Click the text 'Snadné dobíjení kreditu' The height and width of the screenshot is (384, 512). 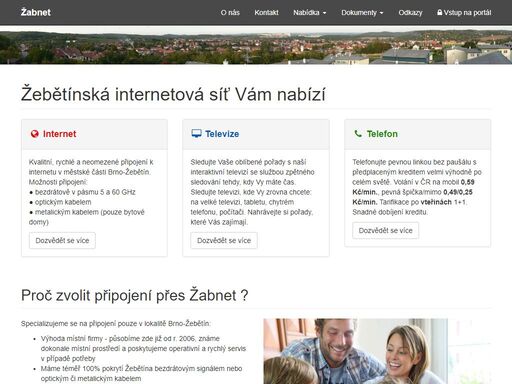tap(390, 212)
